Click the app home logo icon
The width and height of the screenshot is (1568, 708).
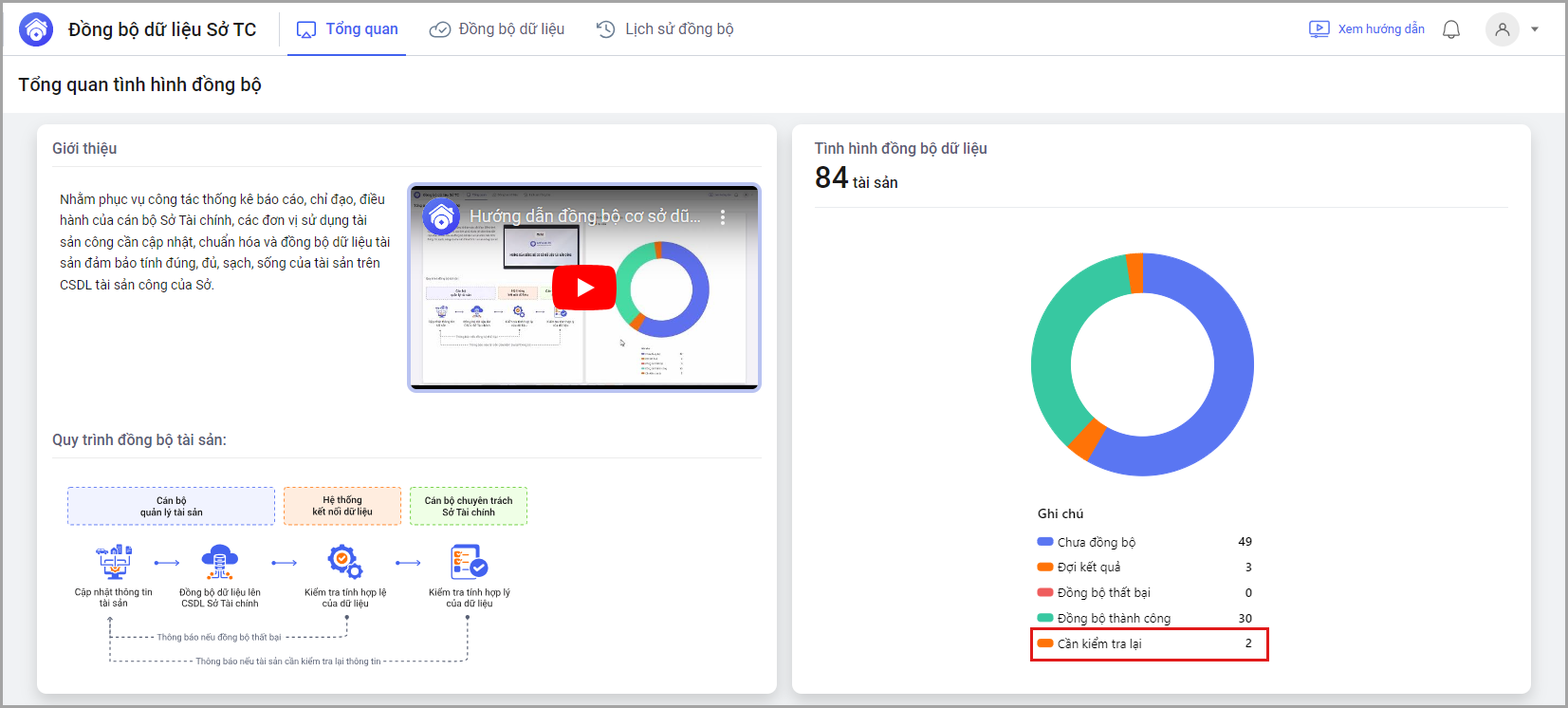click(36, 29)
